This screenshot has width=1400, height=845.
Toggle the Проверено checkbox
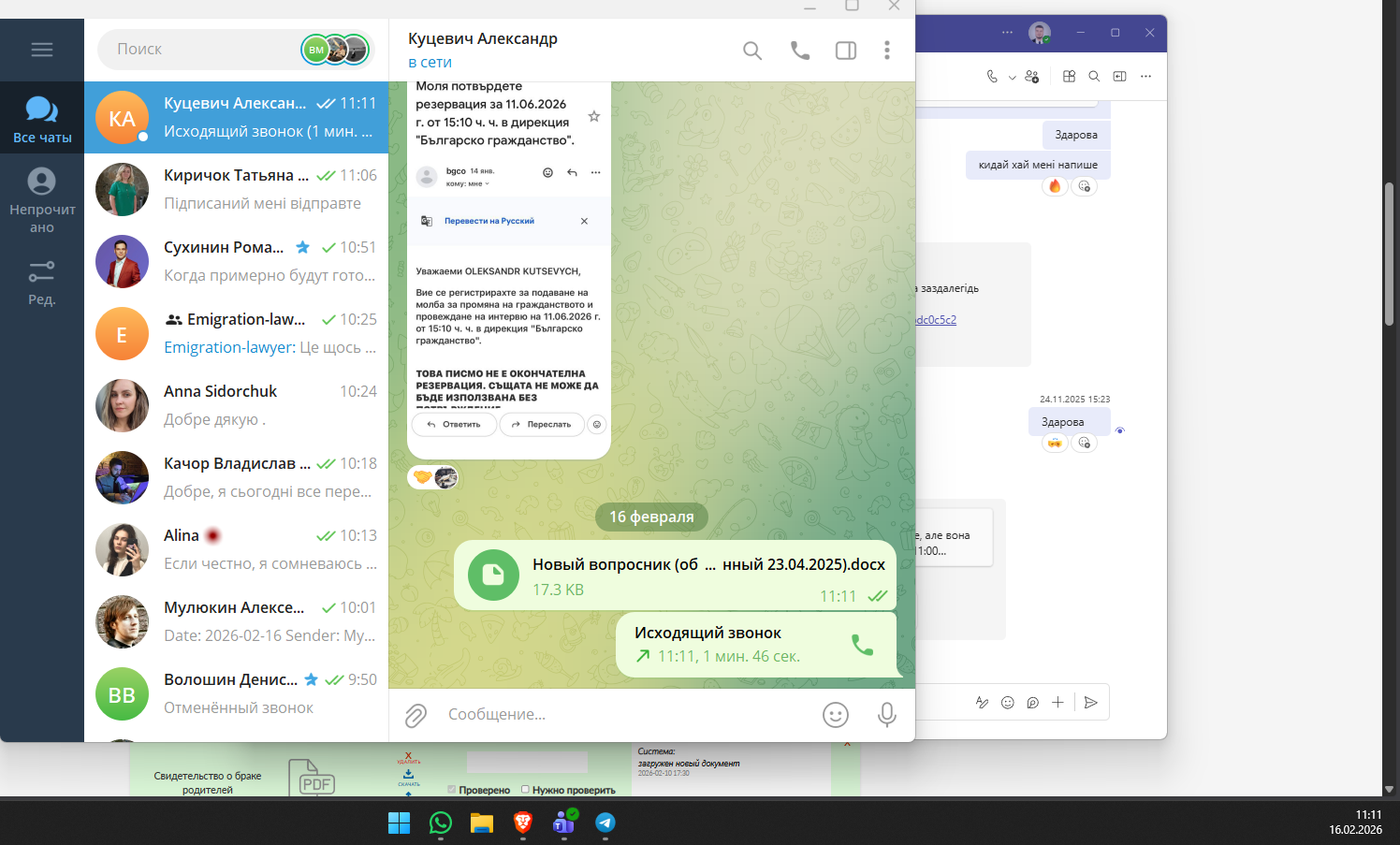[452, 789]
